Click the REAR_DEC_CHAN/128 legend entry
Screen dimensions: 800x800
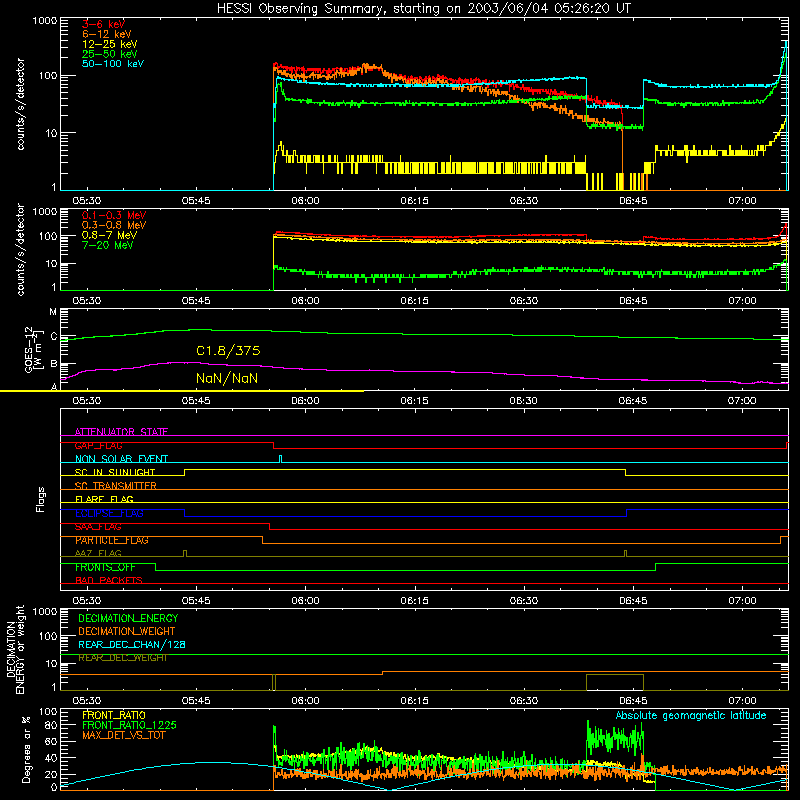(132, 644)
